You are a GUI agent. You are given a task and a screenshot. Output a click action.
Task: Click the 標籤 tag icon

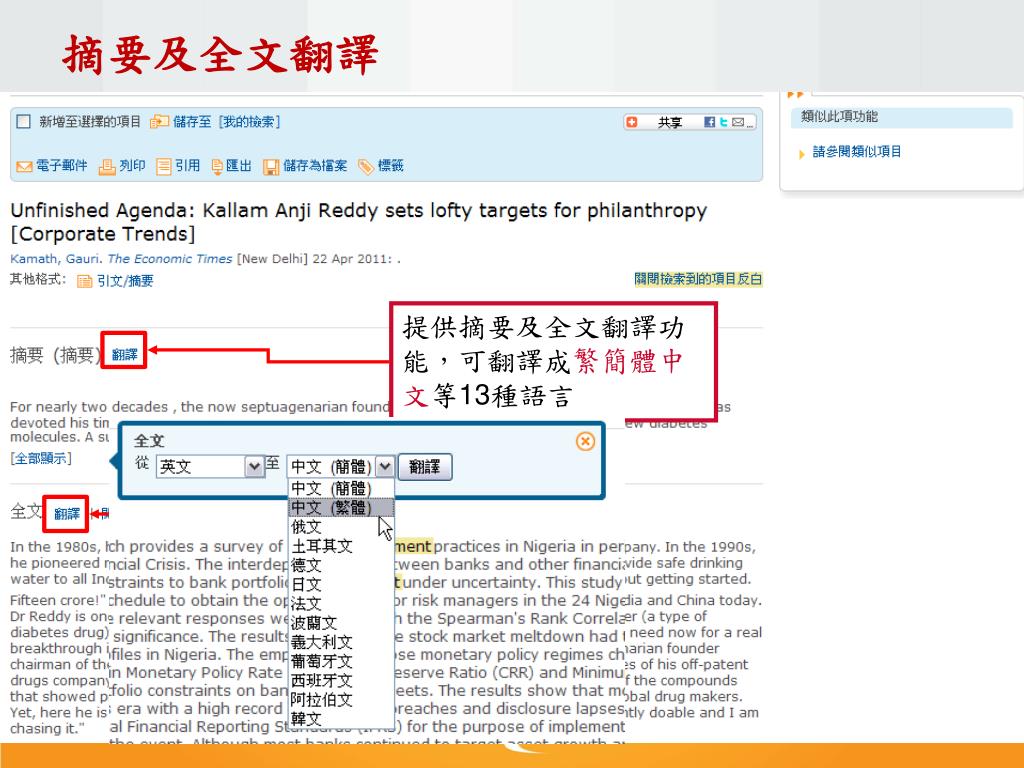click(366, 167)
